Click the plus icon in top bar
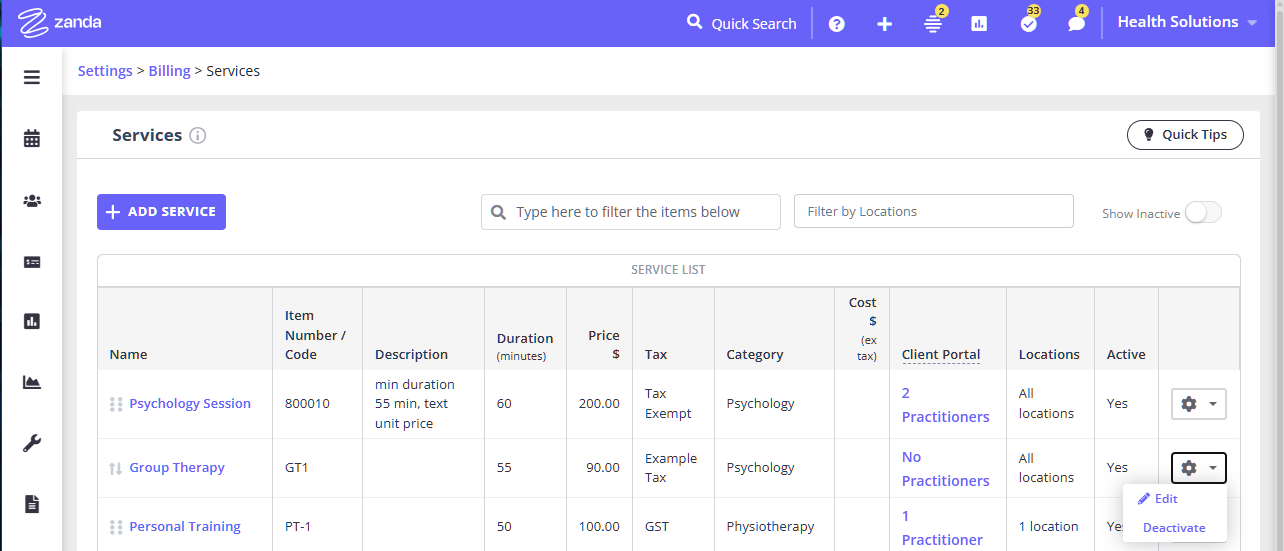This screenshot has height=551, width=1284. (x=885, y=24)
